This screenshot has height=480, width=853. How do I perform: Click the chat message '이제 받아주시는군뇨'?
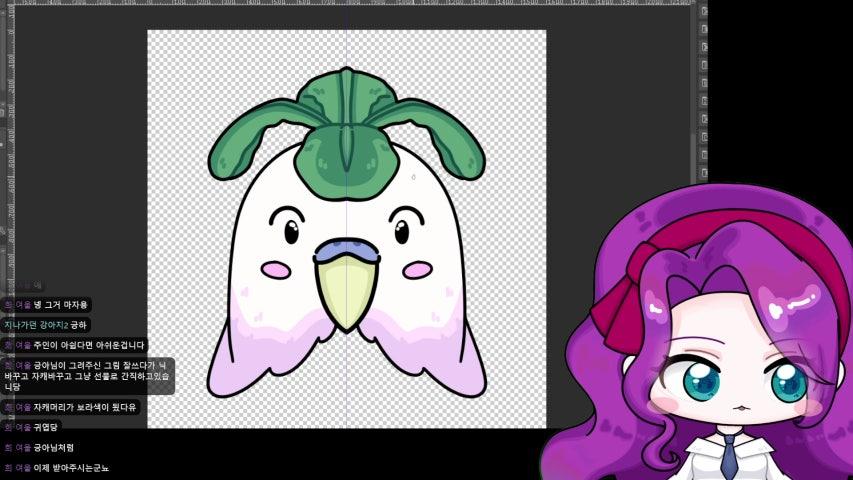click(x=71, y=468)
